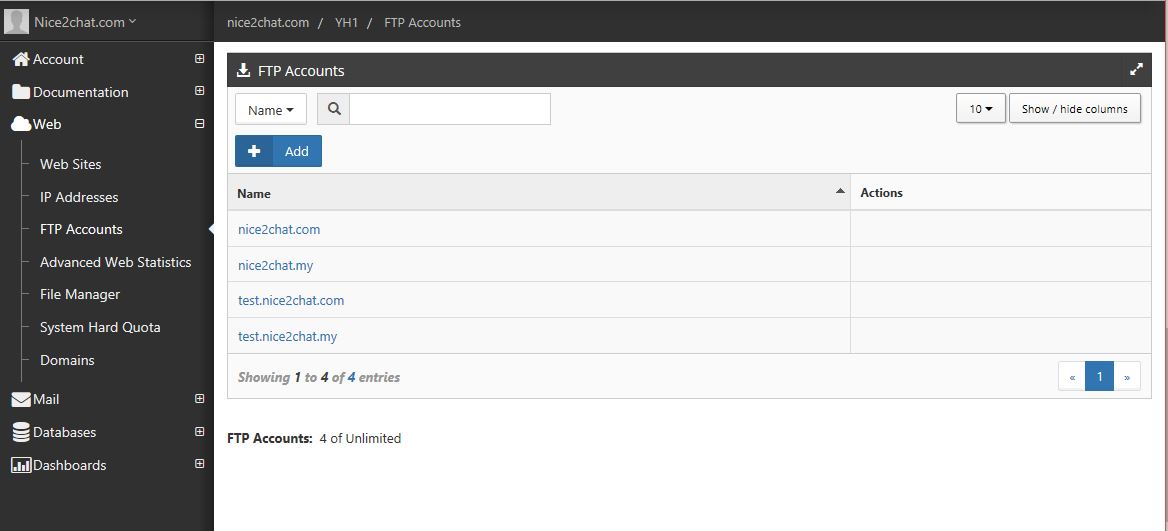Screen dimensions: 1168x531
Task: Collapse the Web section minus toggle
Action: pos(200,124)
